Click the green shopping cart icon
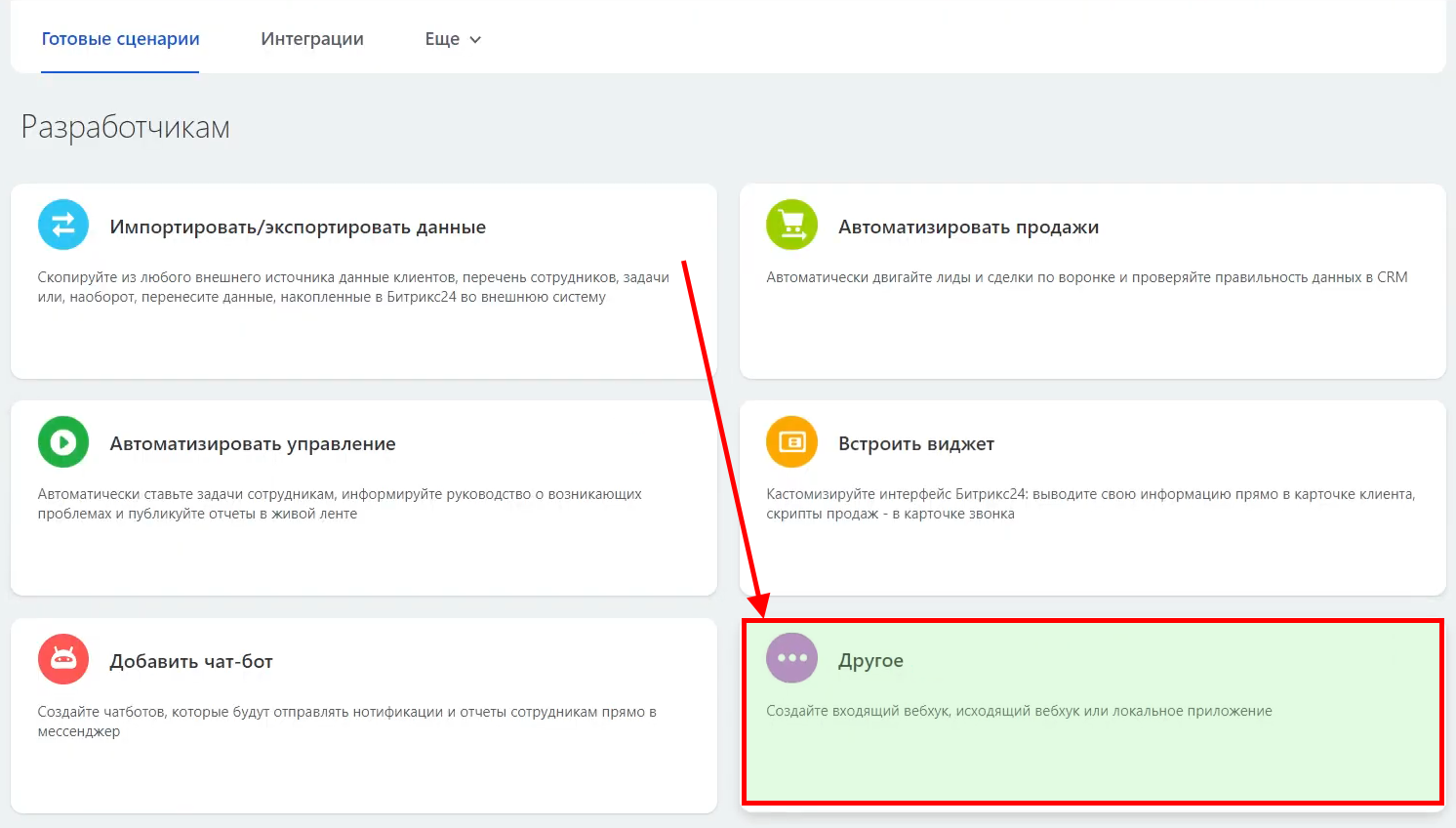The image size is (1456, 828). coord(791,225)
